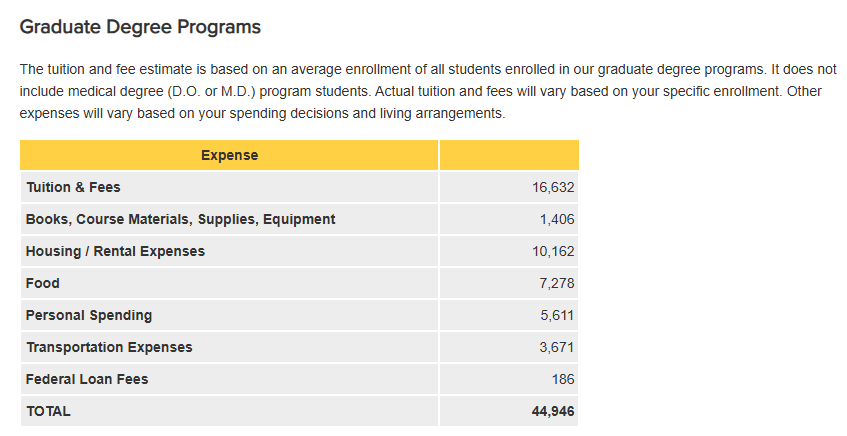The height and width of the screenshot is (436, 847).
Task: Click the 5,611 personal spending amount
Action: click(x=557, y=315)
